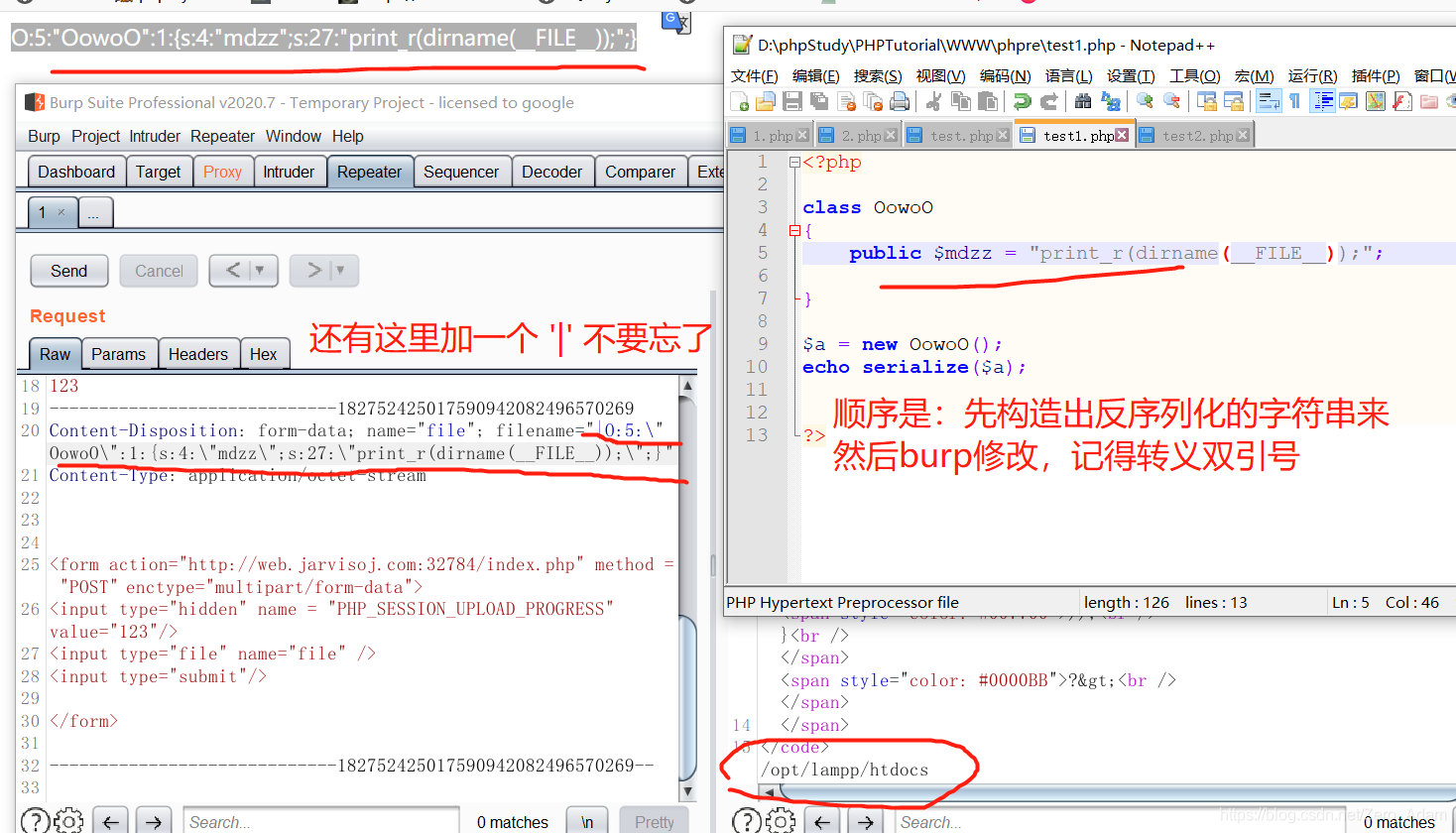Click the Cut scissors icon in Notepad++

tap(933, 101)
